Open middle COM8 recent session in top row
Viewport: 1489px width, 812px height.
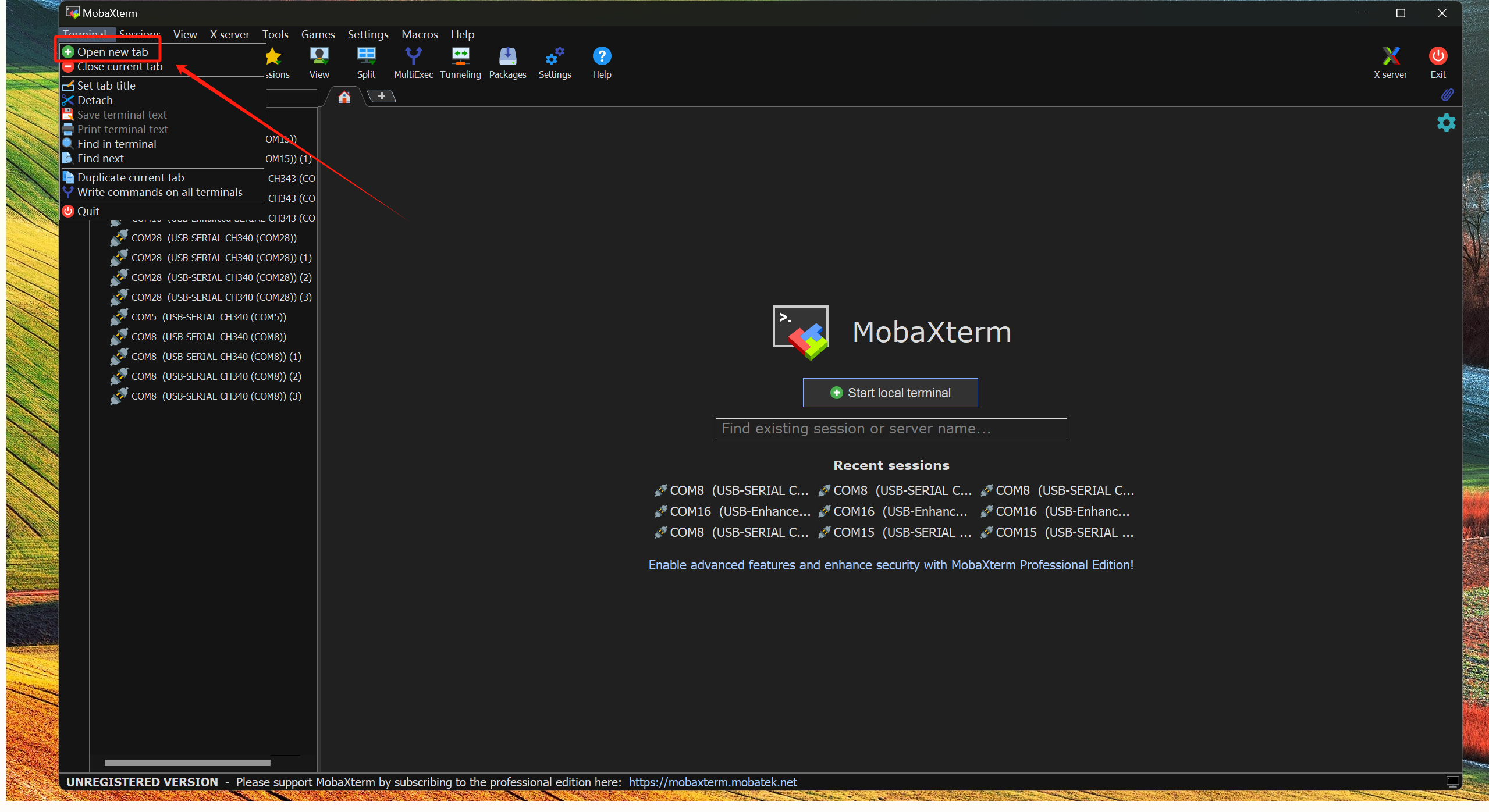pyautogui.click(x=895, y=490)
